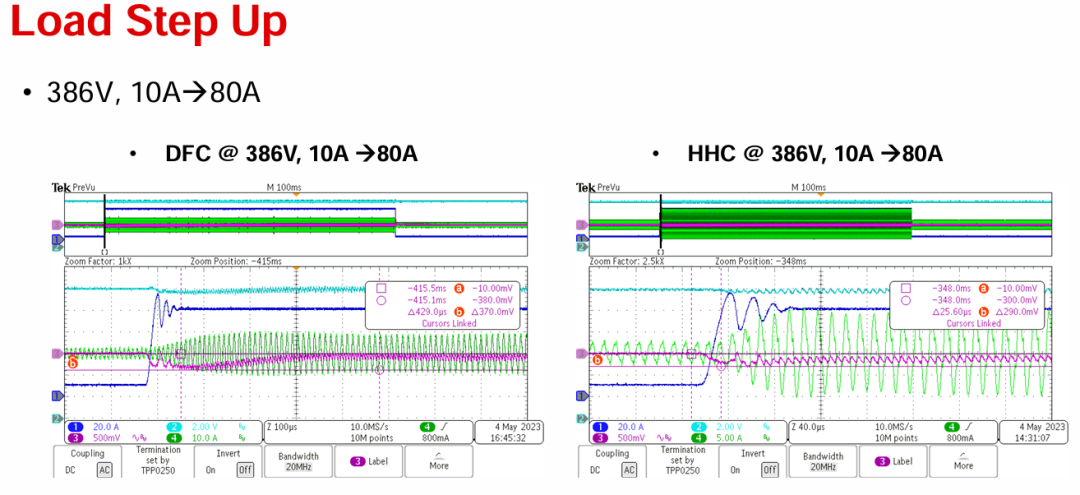Click Invert label on HHC scope
The height and width of the screenshot is (495, 1080).
coord(754,454)
